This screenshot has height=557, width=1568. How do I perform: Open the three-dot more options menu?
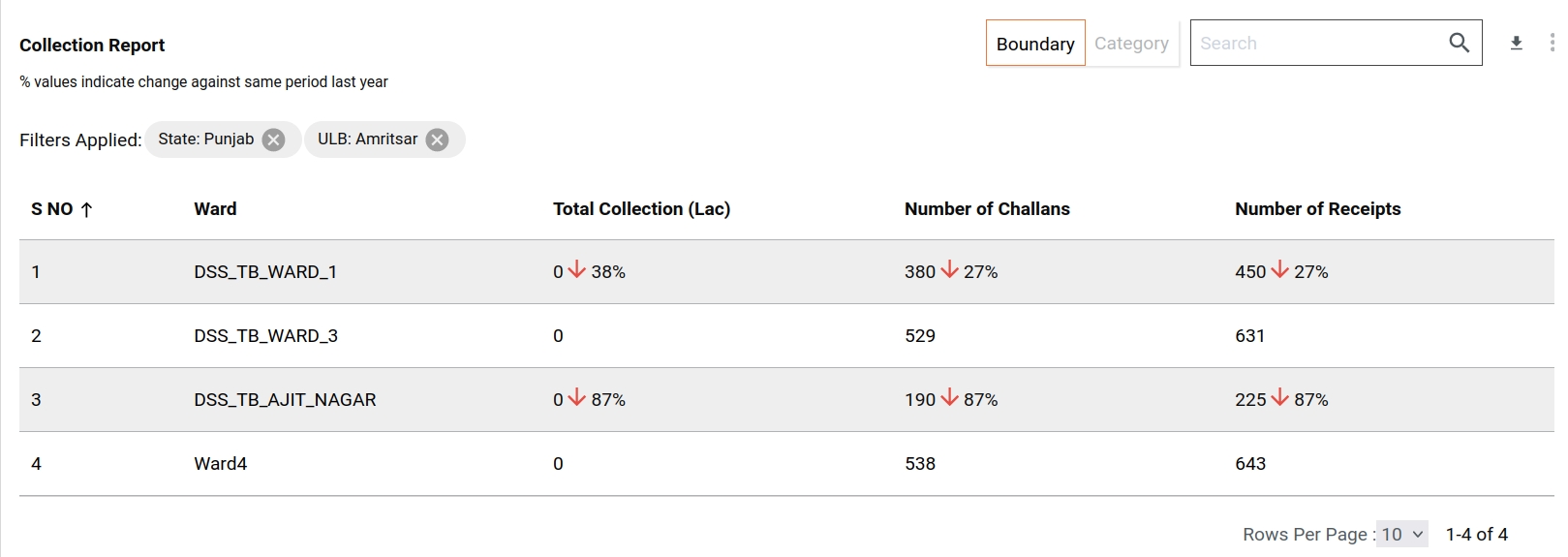[x=1552, y=43]
